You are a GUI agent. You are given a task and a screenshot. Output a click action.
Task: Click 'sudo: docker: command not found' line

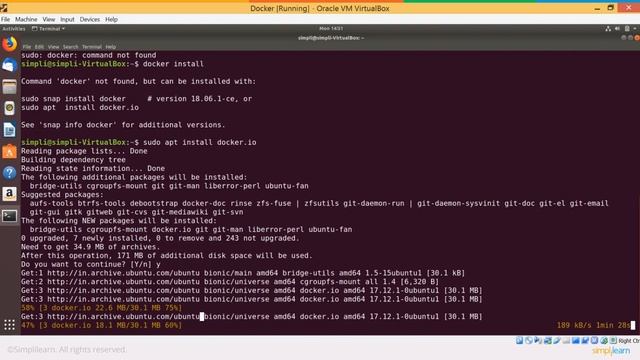coord(89,55)
